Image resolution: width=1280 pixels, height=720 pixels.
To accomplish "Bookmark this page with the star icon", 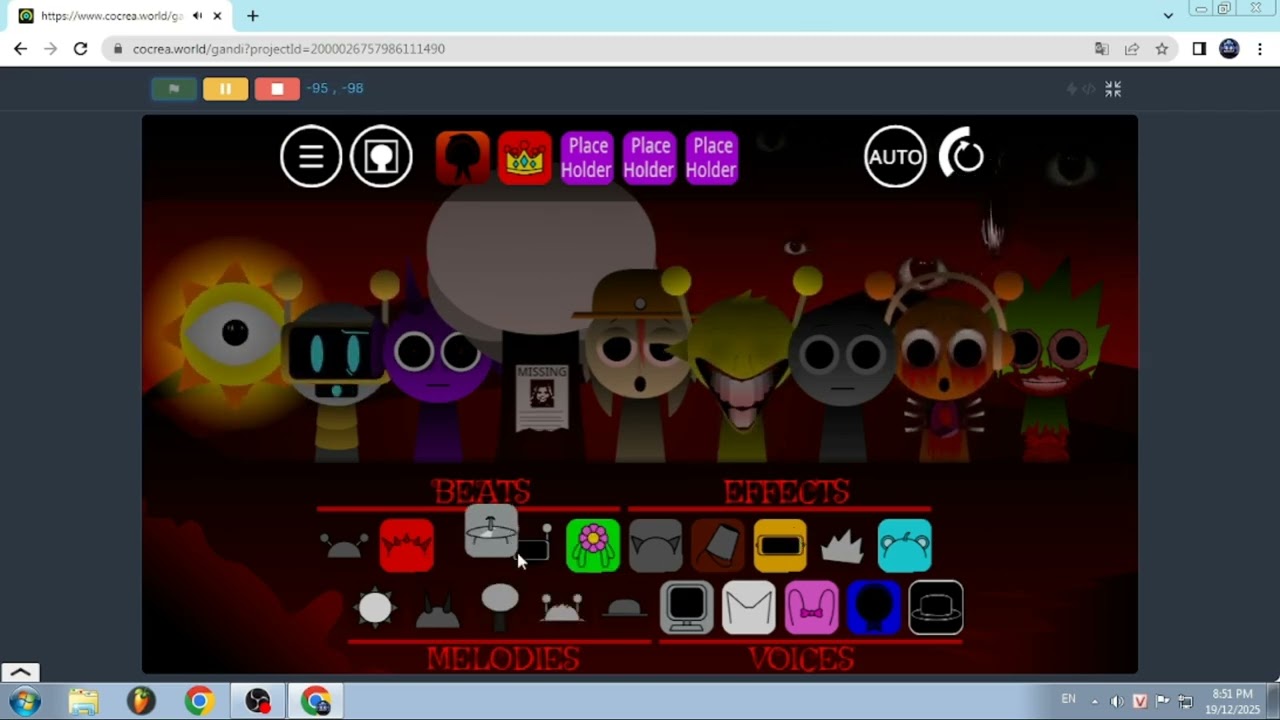I will [1161, 48].
